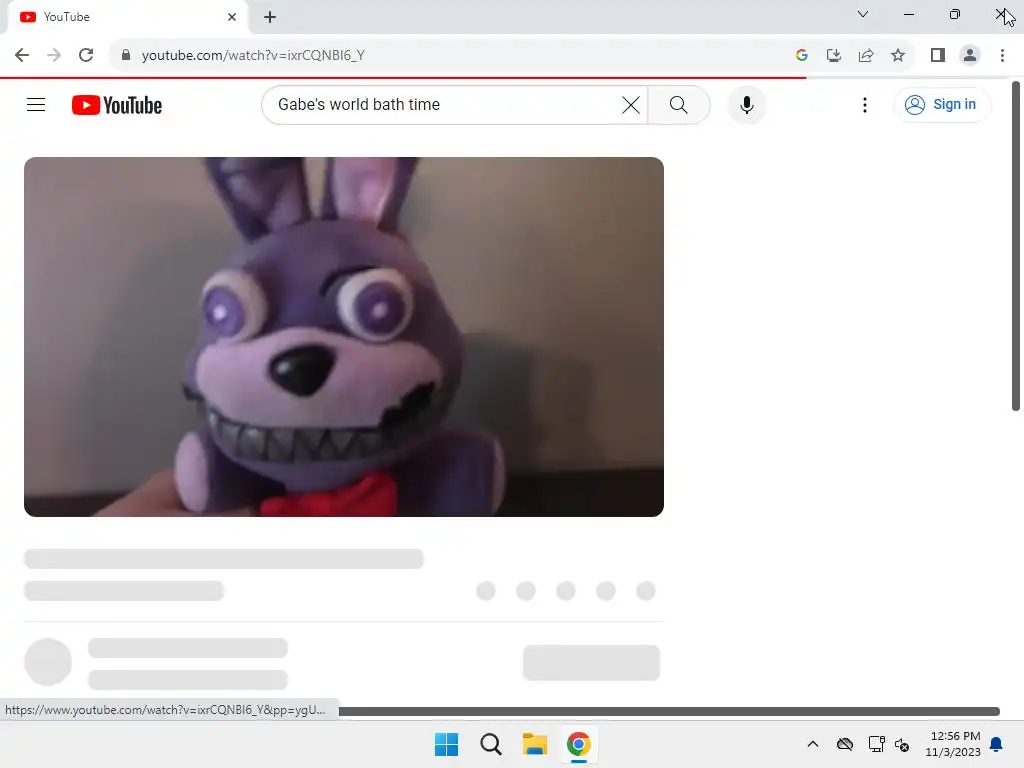Open the clock showing 12:56 PM
The image size is (1024, 768).
[x=953, y=744]
